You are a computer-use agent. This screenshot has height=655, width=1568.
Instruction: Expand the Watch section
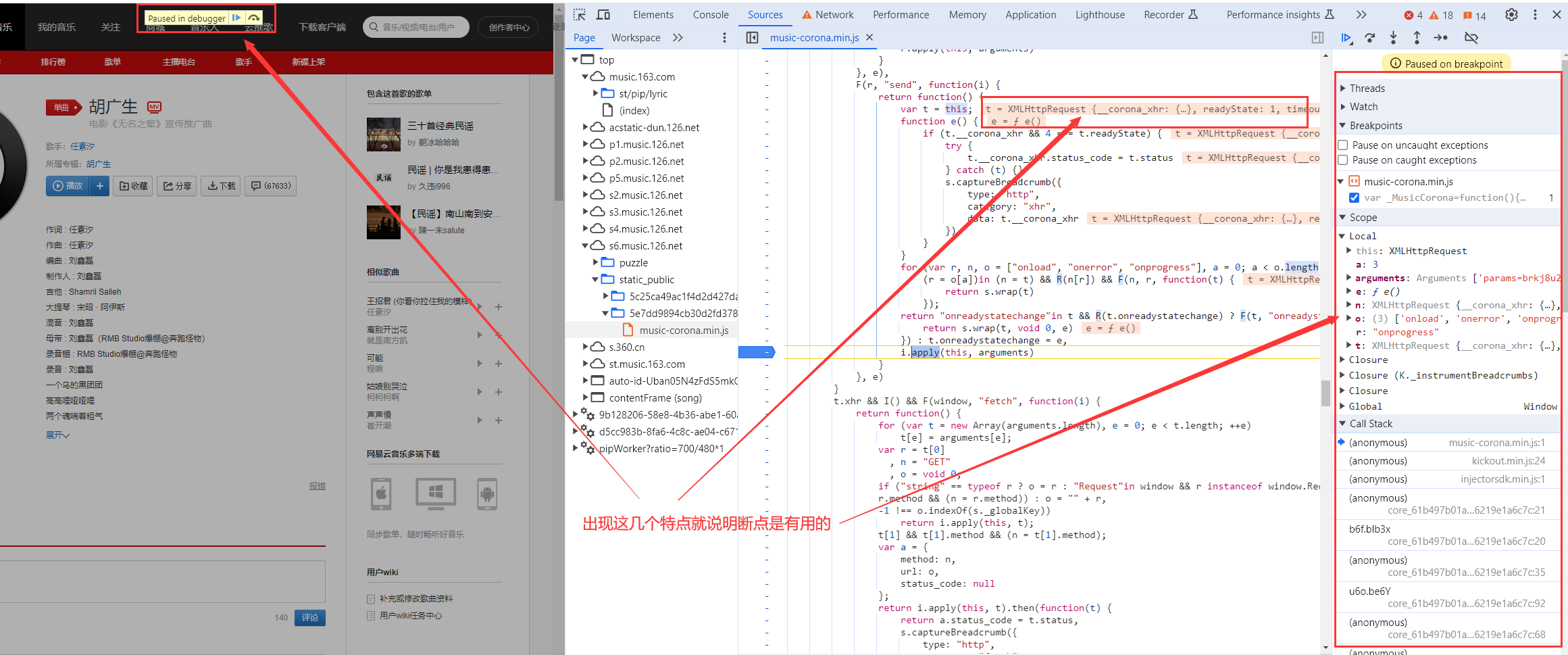pos(1343,107)
